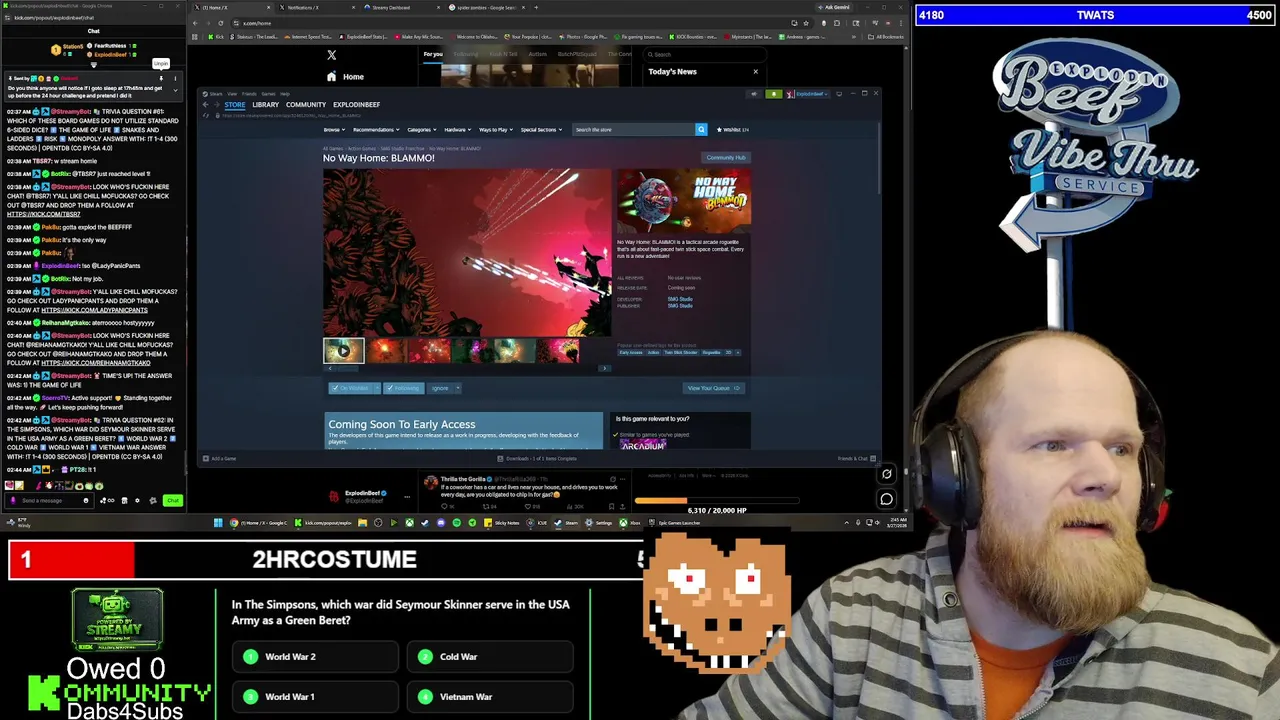Open the EXPLODINBEEF profile tab
The image size is (1280, 720).
point(356,104)
